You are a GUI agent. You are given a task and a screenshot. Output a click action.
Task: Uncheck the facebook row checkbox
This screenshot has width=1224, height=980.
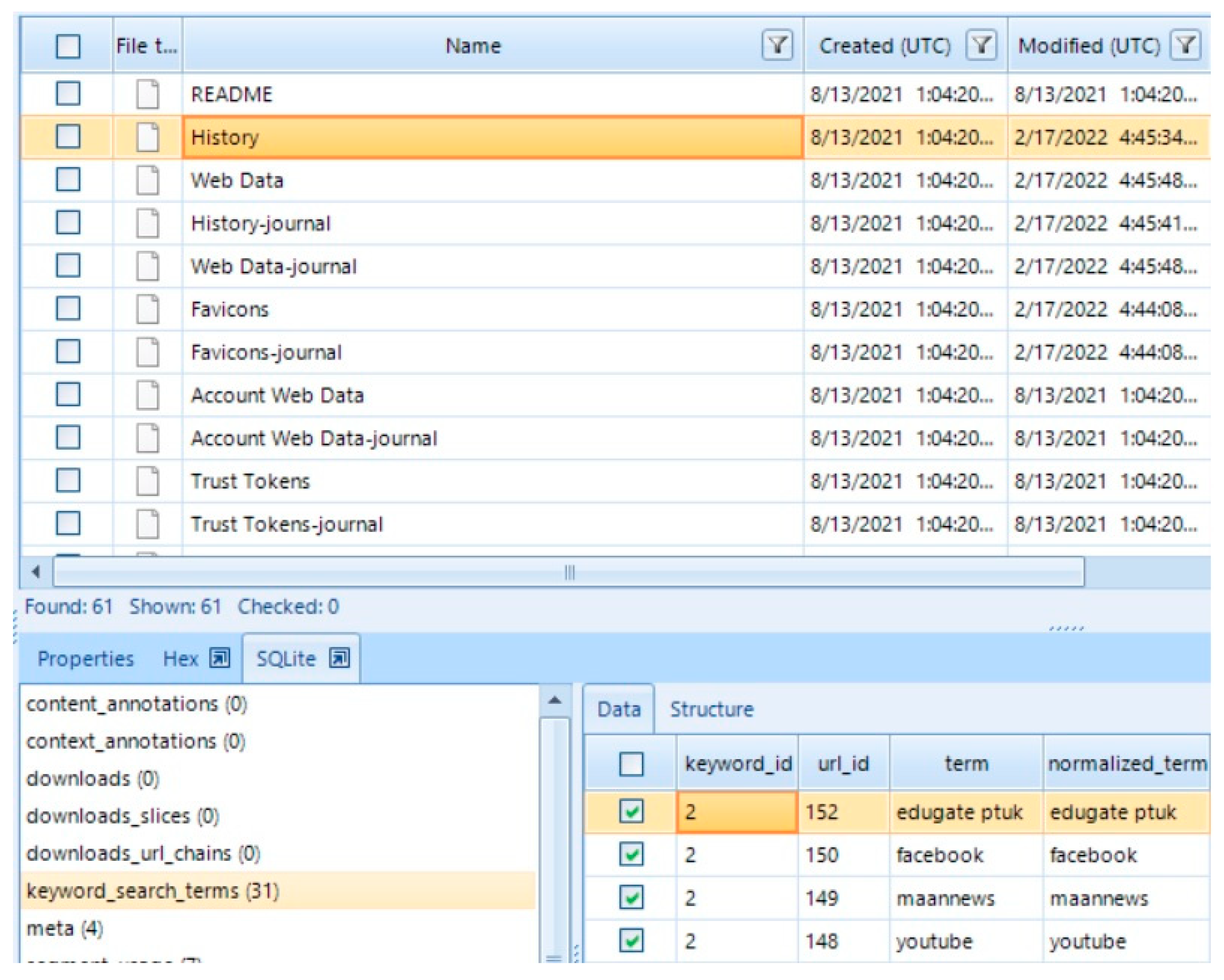coord(631,855)
